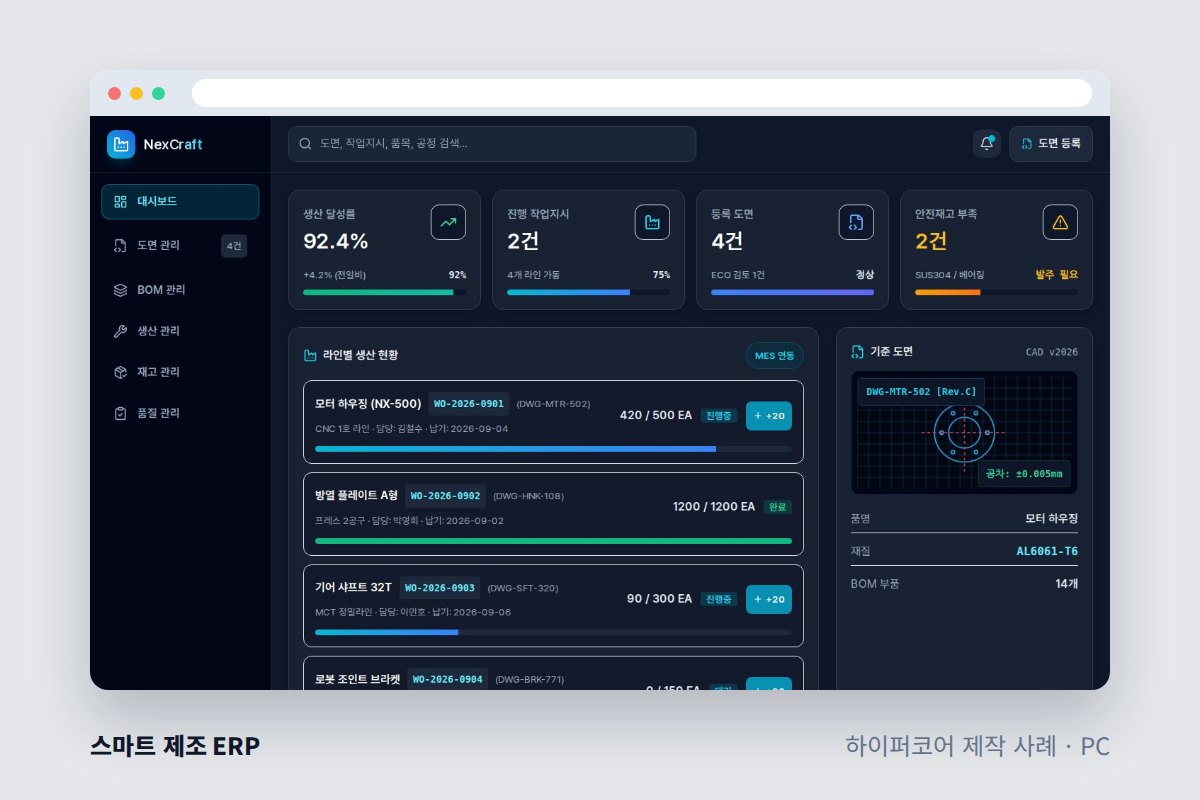Open BOM 관리 in the sidebar
This screenshot has width=1200, height=800.
click(180, 290)
